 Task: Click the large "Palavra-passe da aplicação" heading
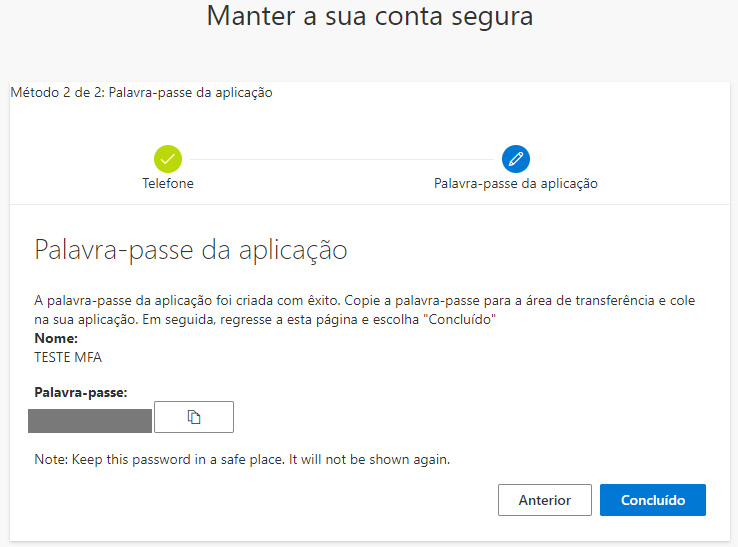[x=191, y=250]
